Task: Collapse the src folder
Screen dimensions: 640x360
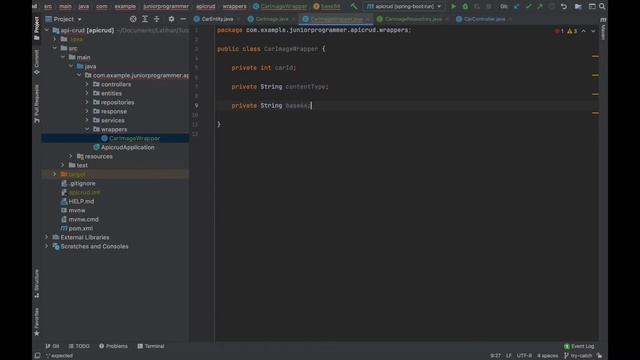Action: (x=55, y=48)
